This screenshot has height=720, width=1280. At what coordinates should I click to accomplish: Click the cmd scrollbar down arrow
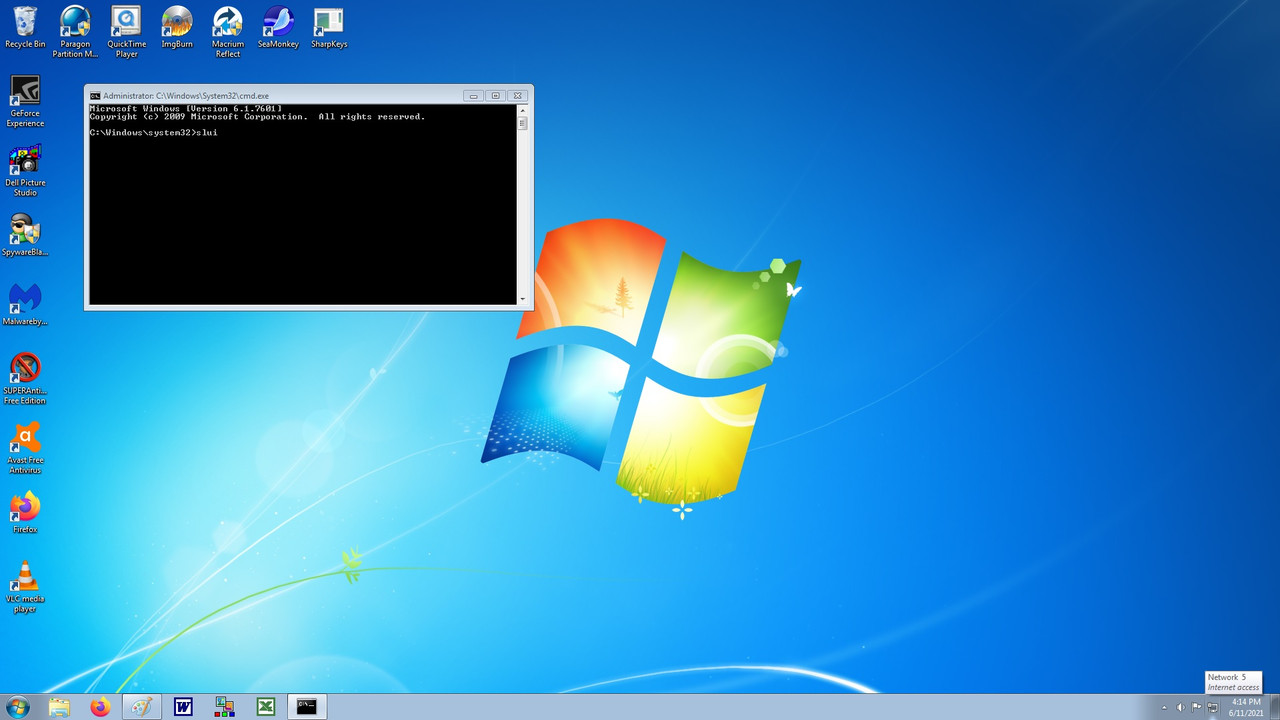click(522, 299)
